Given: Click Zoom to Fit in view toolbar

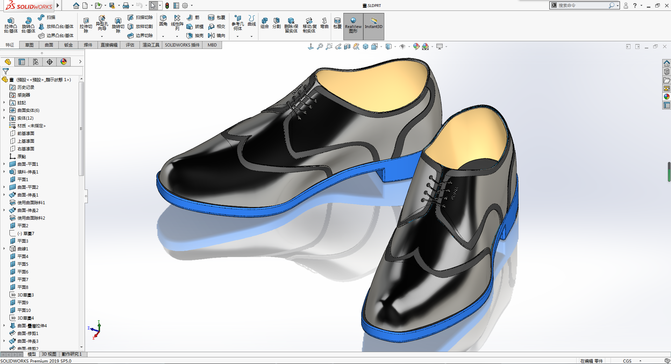Looking at the screenshot, I should [320, 46].
